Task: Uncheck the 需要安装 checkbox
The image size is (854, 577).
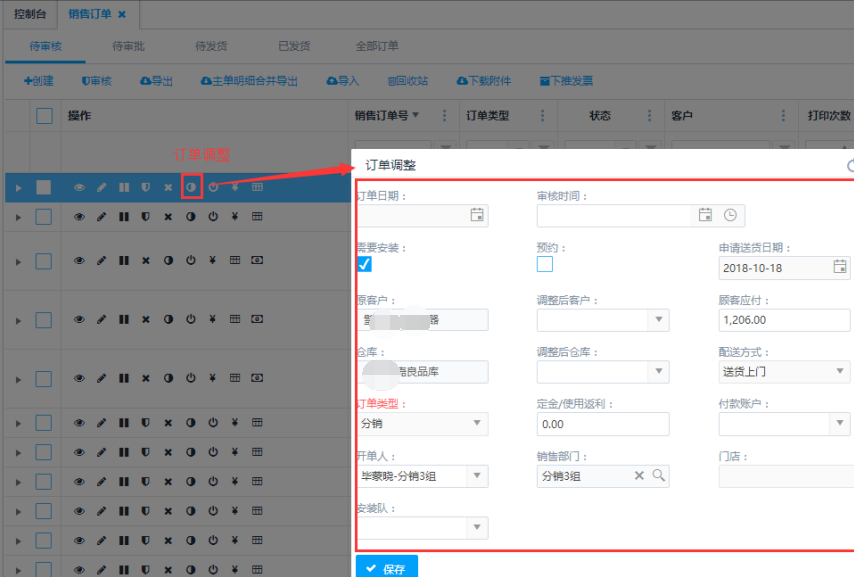Action: (x=364, y=264)
